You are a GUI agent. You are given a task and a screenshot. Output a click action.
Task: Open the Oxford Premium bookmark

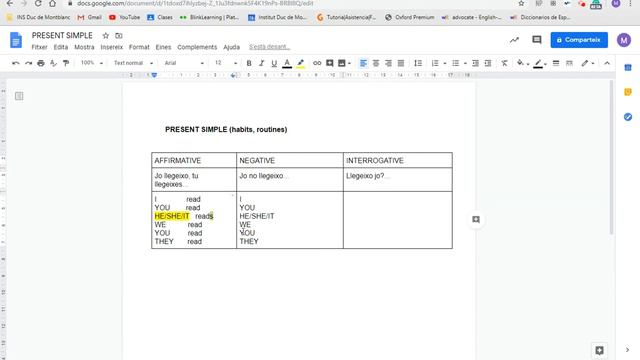(410, 18)
